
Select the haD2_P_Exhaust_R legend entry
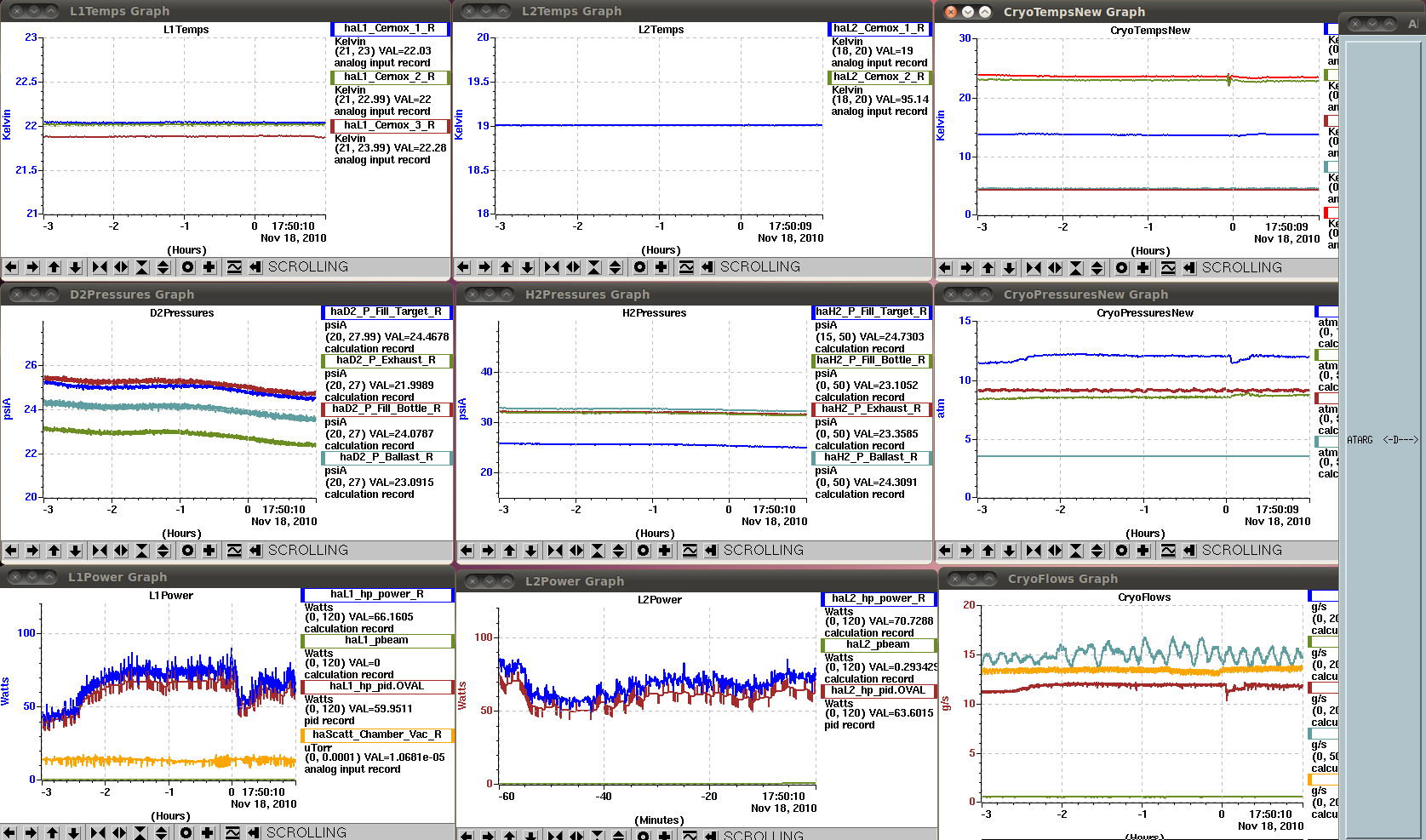click(387, 360)
